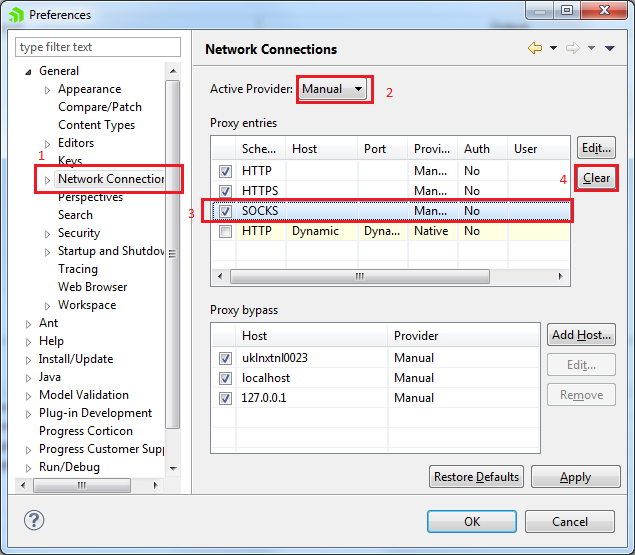The height and width of the screenshot is (555, 635).
Task: Expand the Plug-in Development node
Action: pos(28,414)
